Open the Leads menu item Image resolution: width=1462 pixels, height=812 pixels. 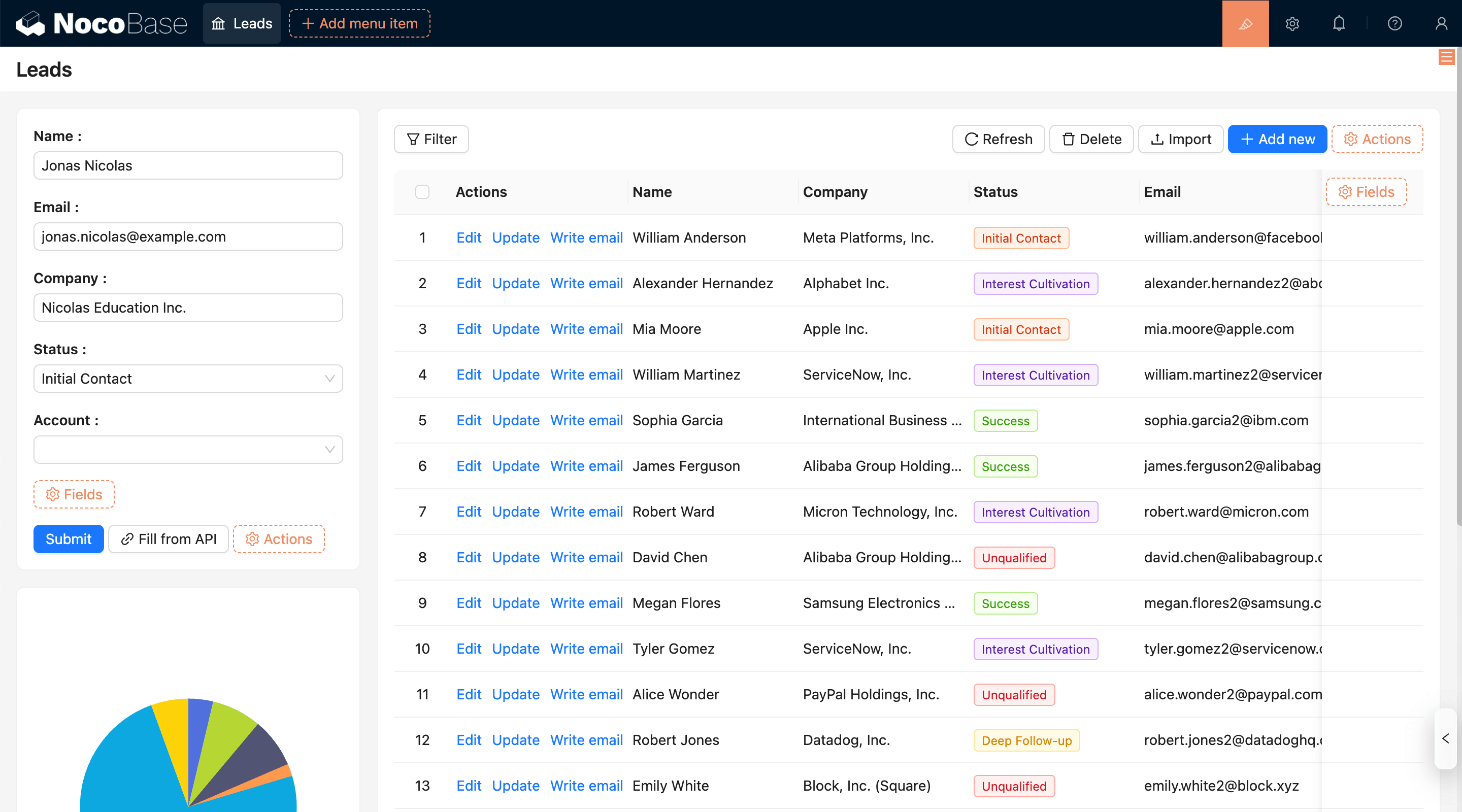[x=242, y=23]
